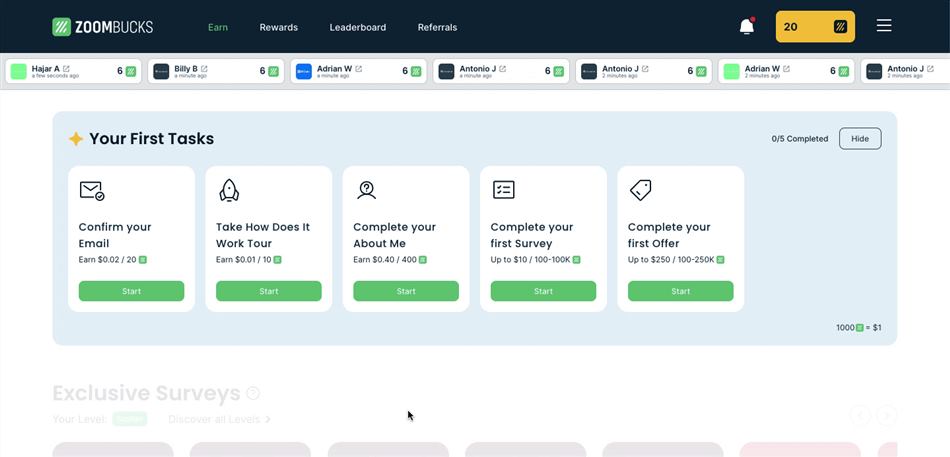Open the Rewards page
The image size is (950, 457).
pyautogui.click(x=279, y=27)
